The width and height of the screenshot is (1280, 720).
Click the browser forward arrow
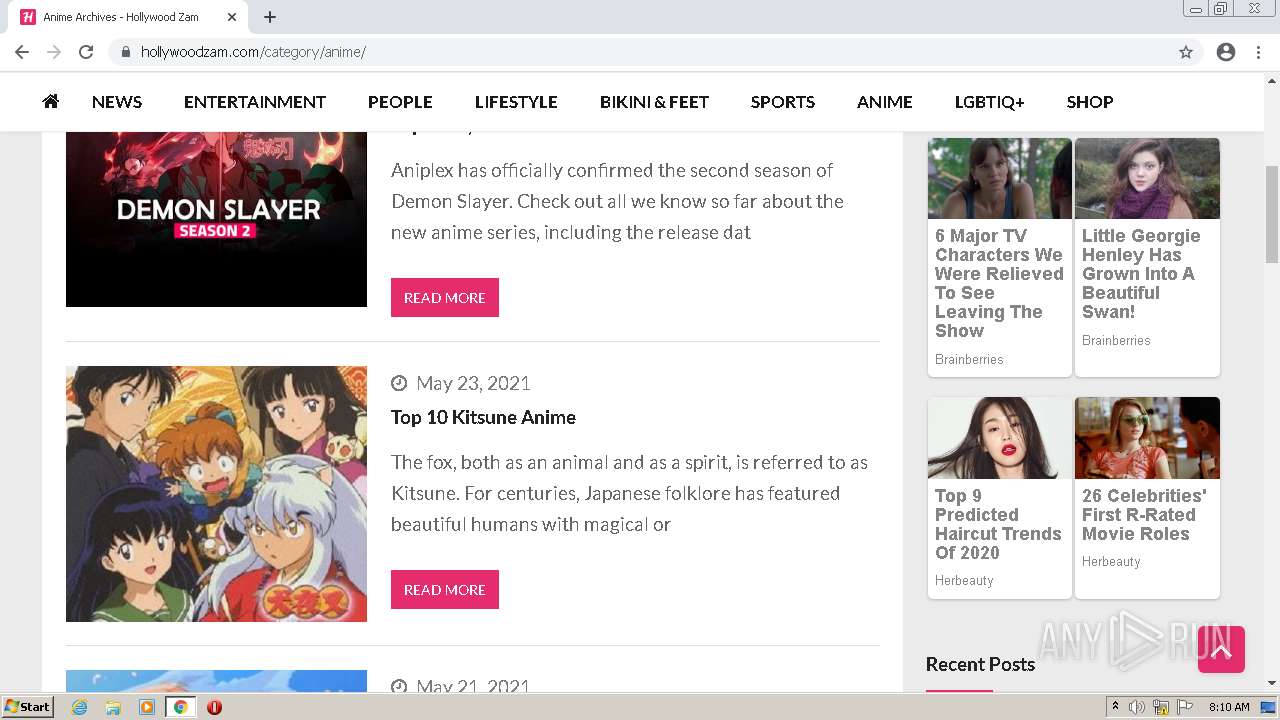54,52
